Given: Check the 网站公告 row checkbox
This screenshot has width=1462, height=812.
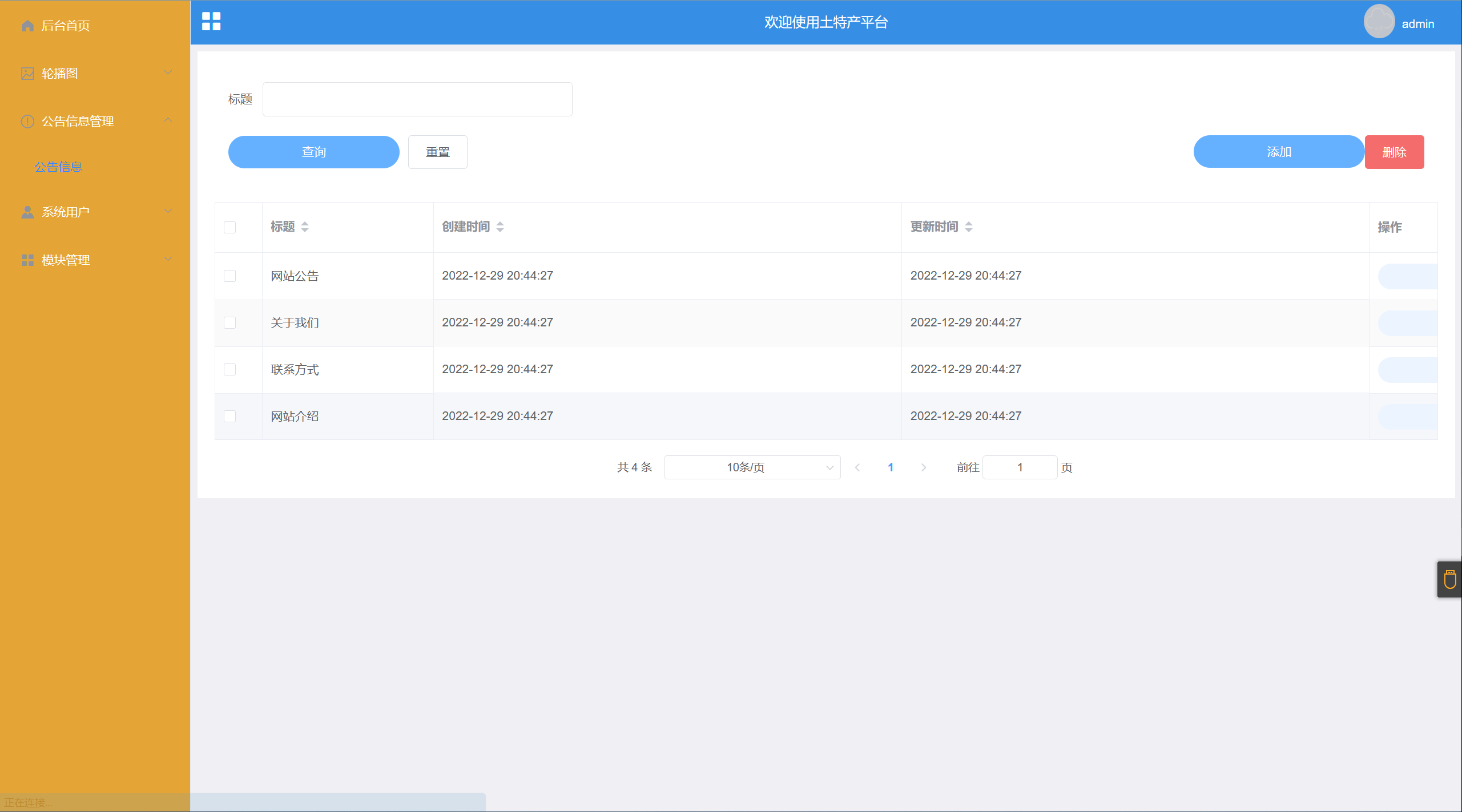Looking at the screenshot, I should (x=230, y=276).
